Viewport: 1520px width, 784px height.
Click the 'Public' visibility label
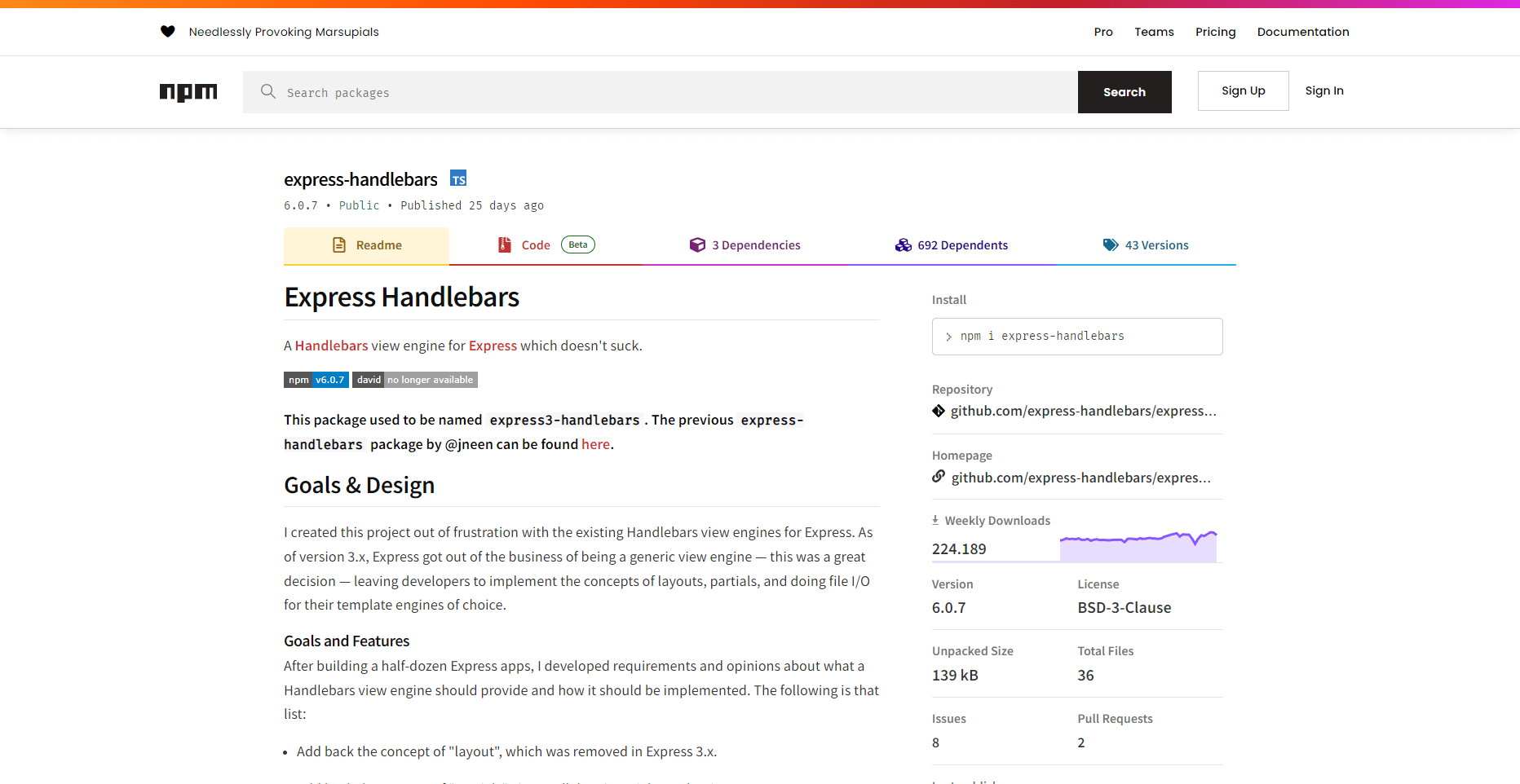coord(359,205)
